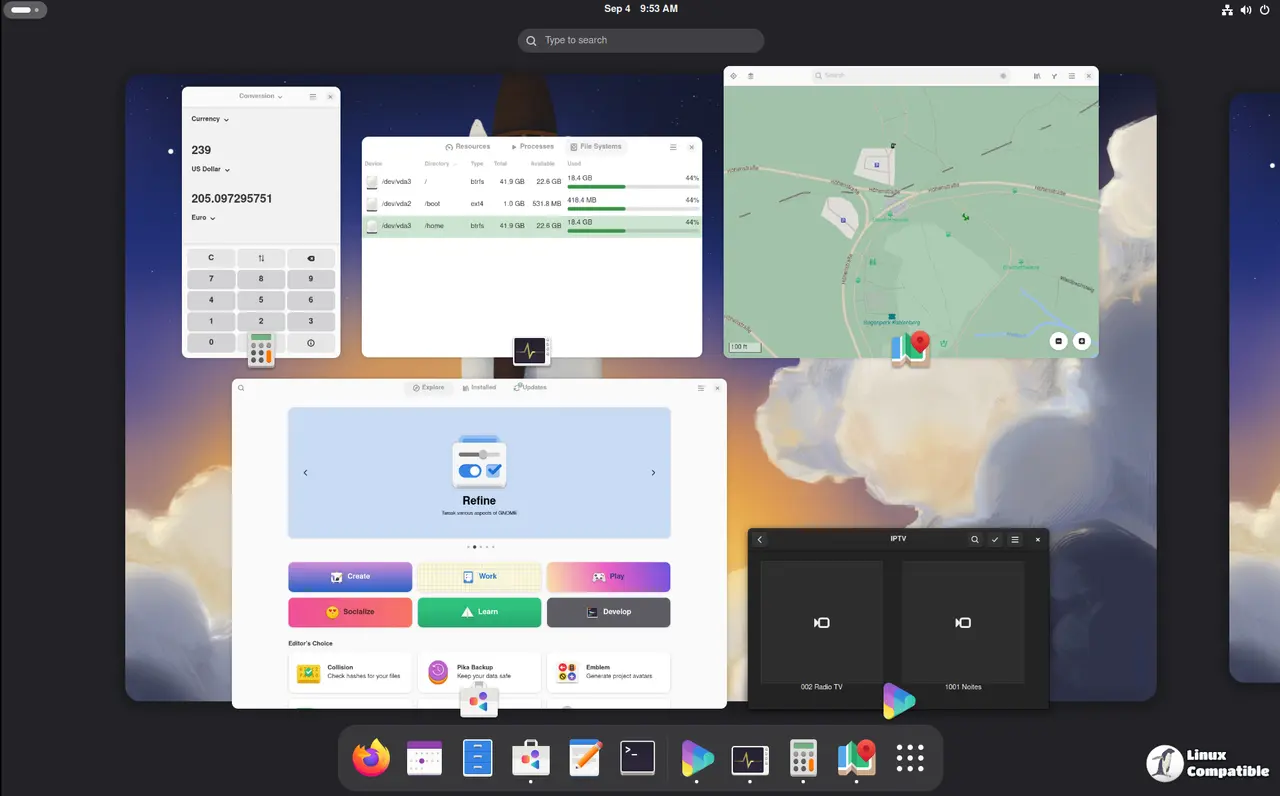Open the Create category
This screenshot has width=1280, height=796.
(x=350, y=577)
